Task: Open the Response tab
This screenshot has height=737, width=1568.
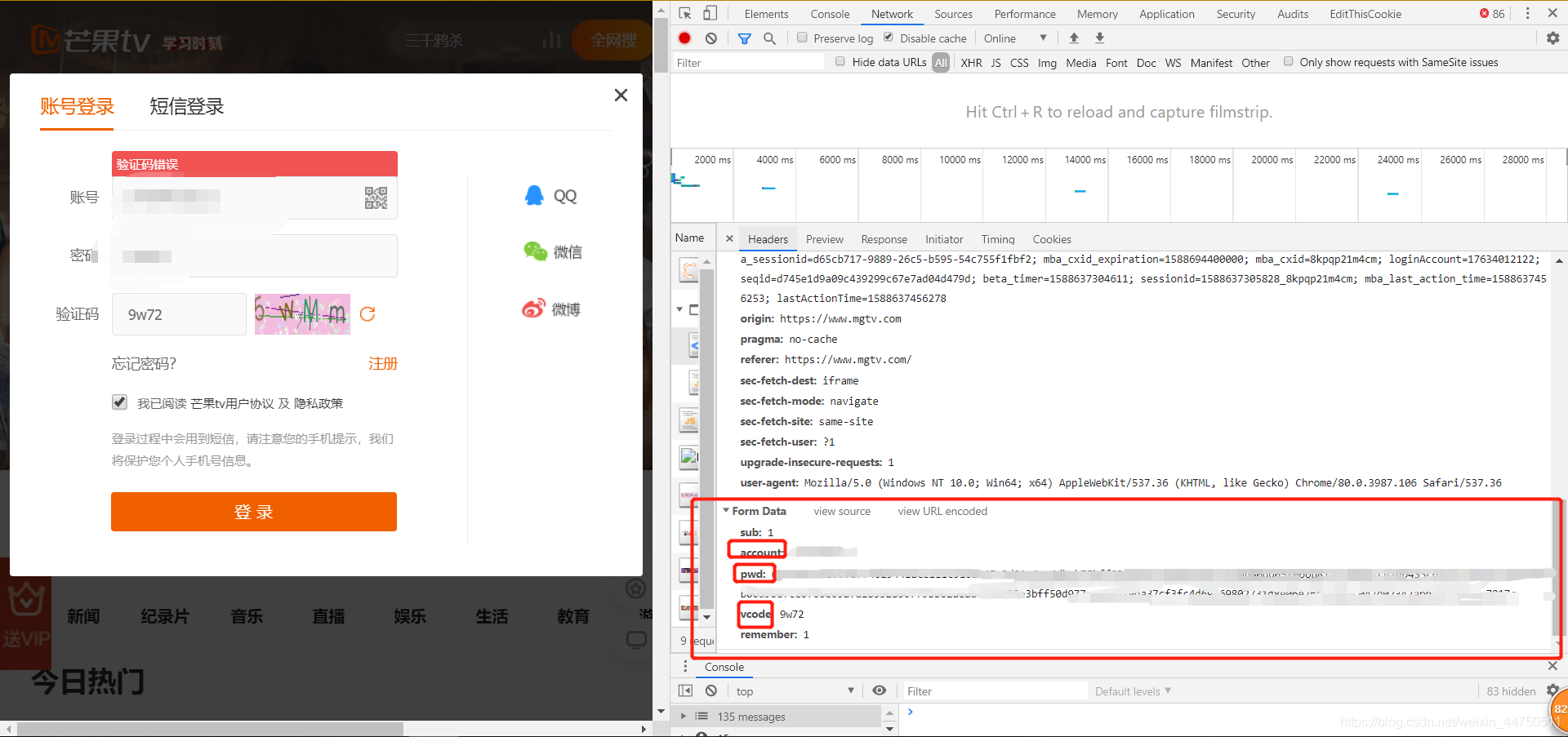Action: coord(884,239)
